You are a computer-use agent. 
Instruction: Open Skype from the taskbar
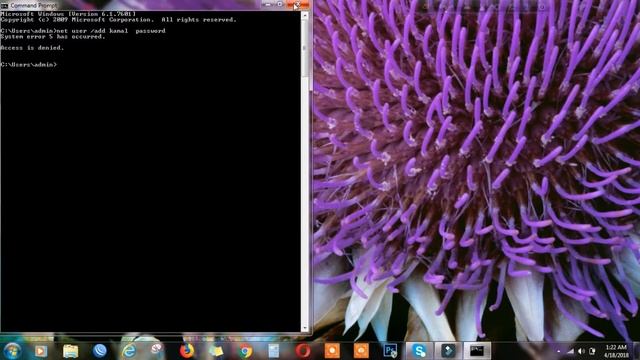pos(419,351)
